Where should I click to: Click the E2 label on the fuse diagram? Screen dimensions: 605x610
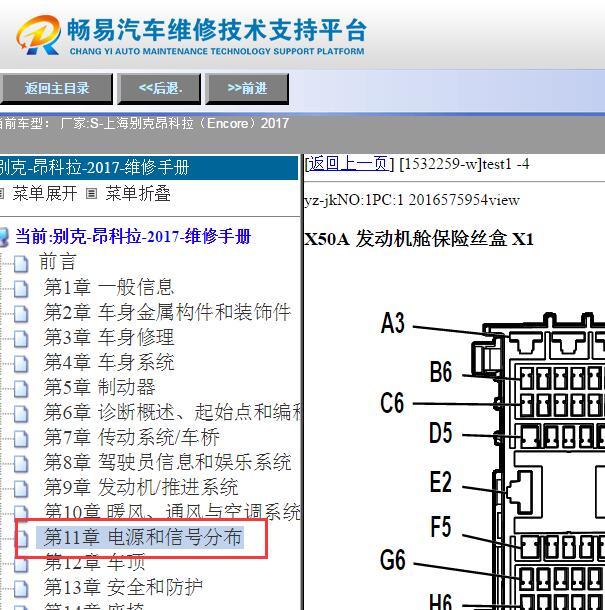(x=440, y=482)
